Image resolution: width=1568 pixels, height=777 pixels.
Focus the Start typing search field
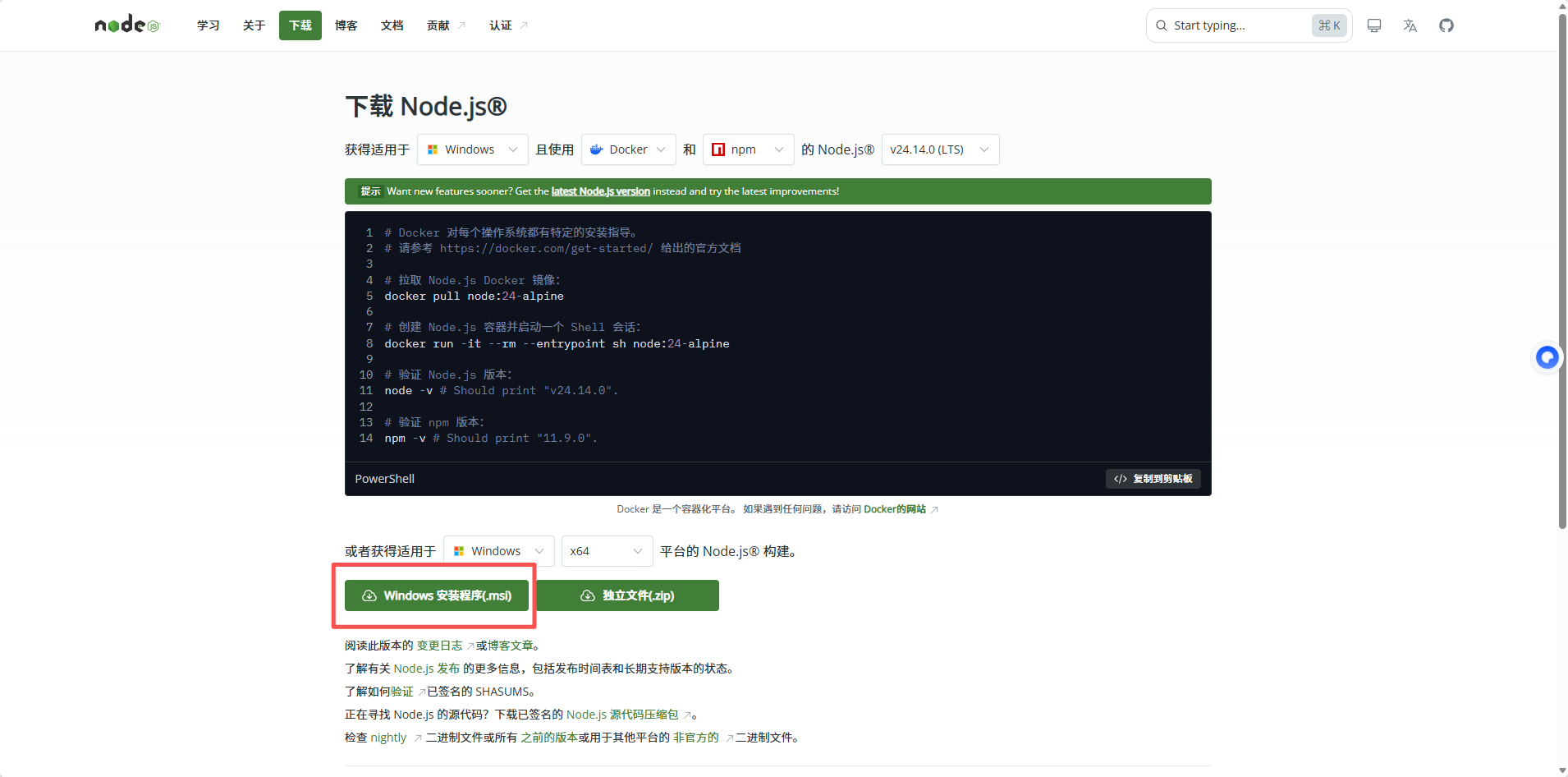[x=1249, y=25]
